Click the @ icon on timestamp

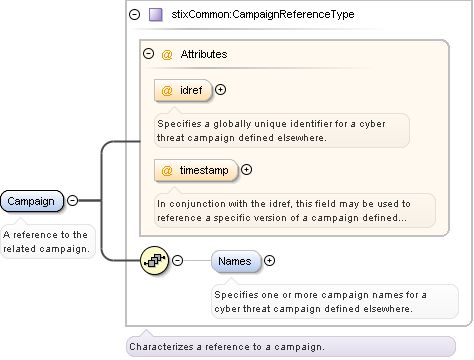pyautogui.click(x=167, y=171)
